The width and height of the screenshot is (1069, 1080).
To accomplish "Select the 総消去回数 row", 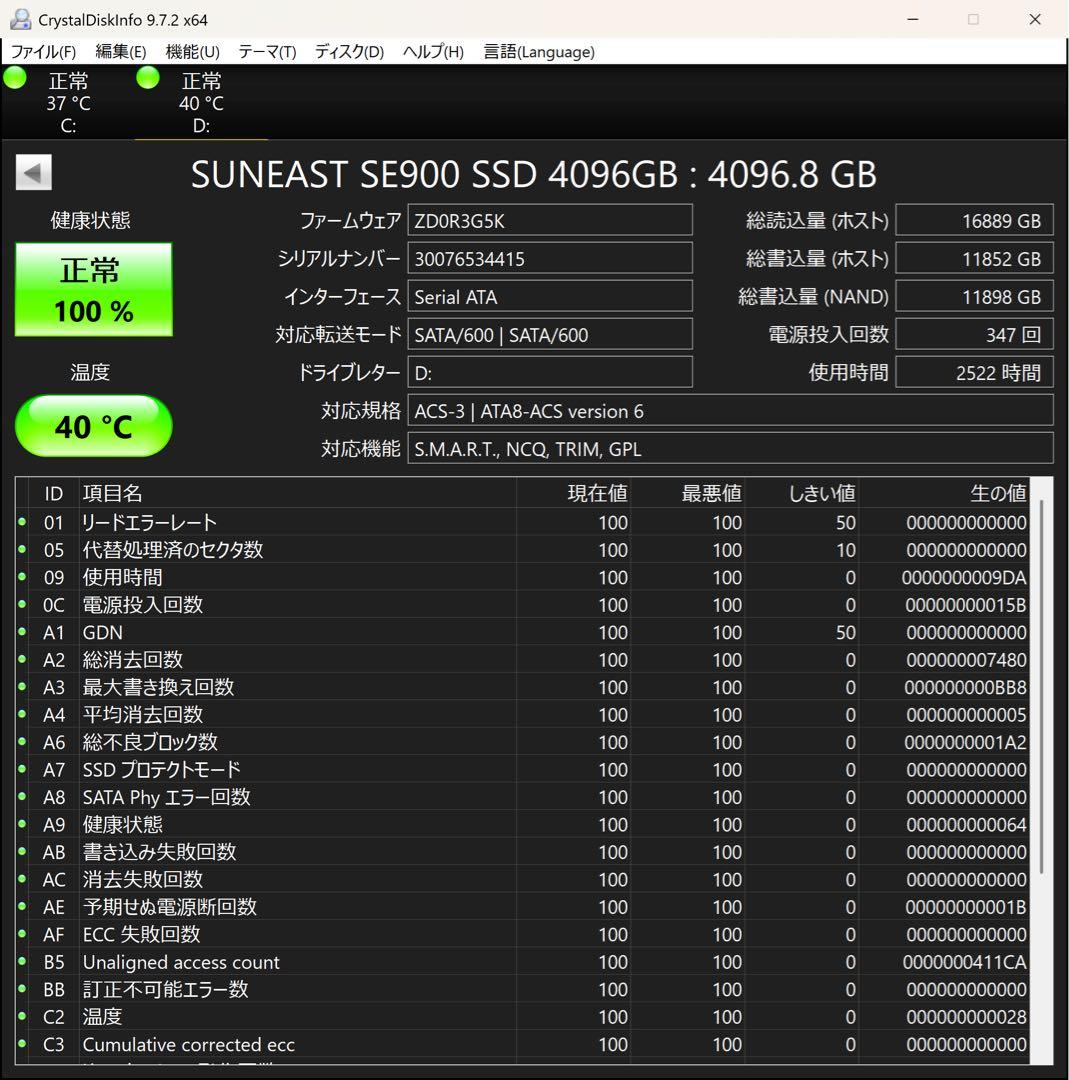I will (x=522, y=659).
